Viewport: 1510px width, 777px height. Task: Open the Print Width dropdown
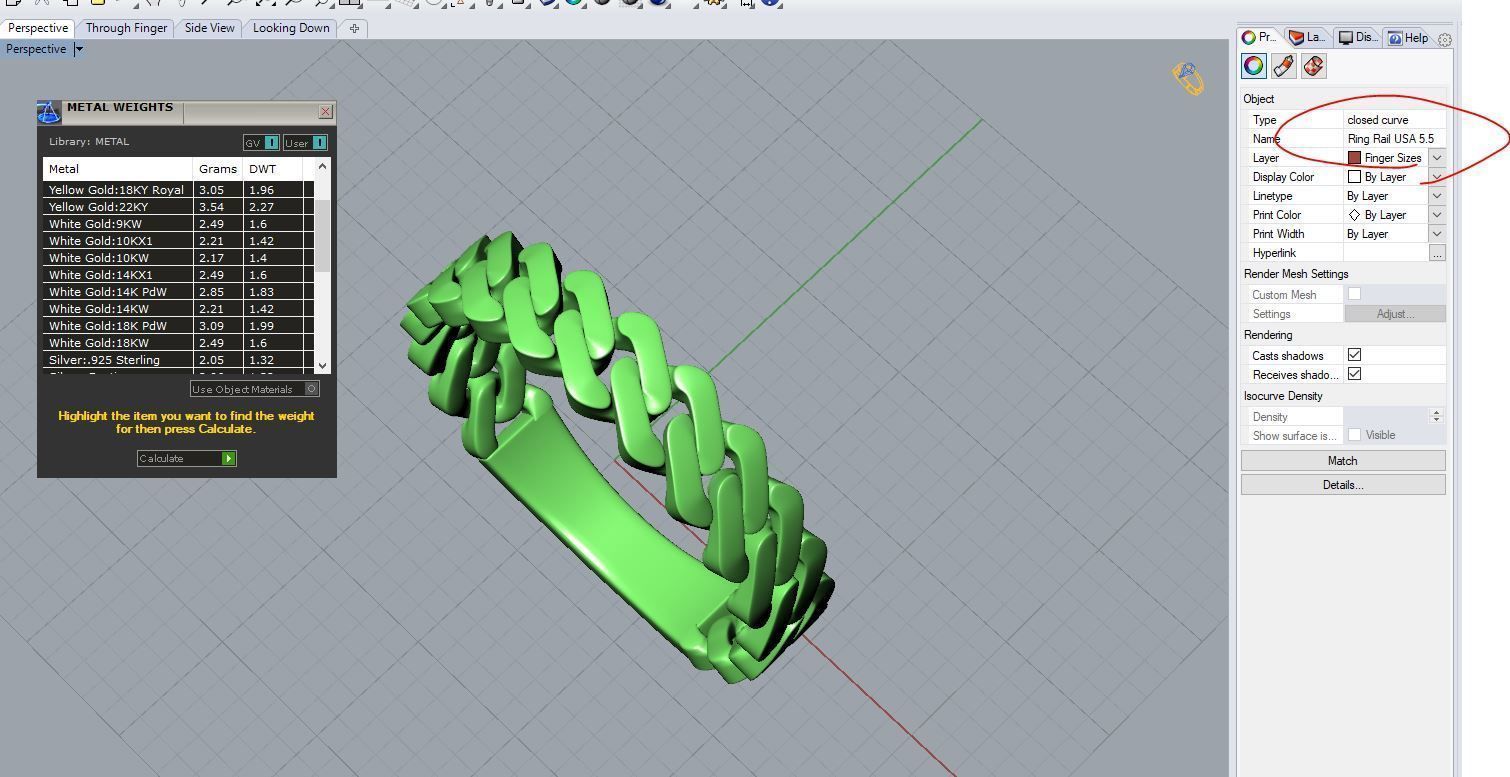1437,234
